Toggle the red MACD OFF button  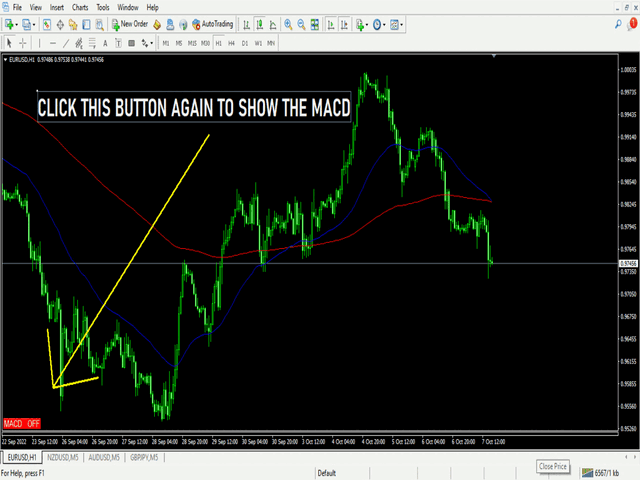[22, 424]
